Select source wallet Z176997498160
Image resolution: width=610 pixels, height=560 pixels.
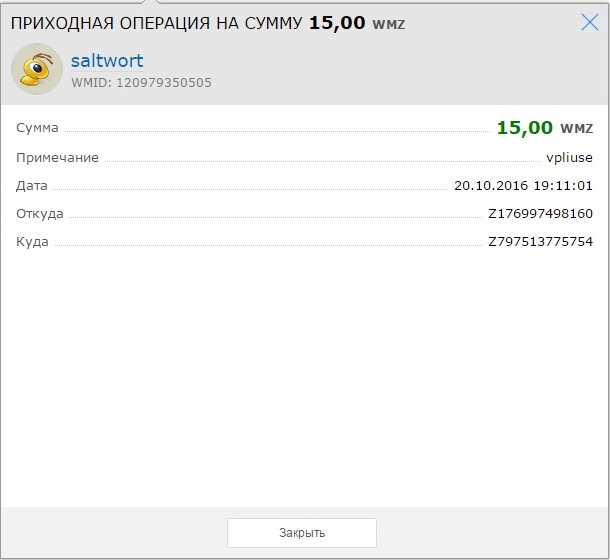click(540, 214)
